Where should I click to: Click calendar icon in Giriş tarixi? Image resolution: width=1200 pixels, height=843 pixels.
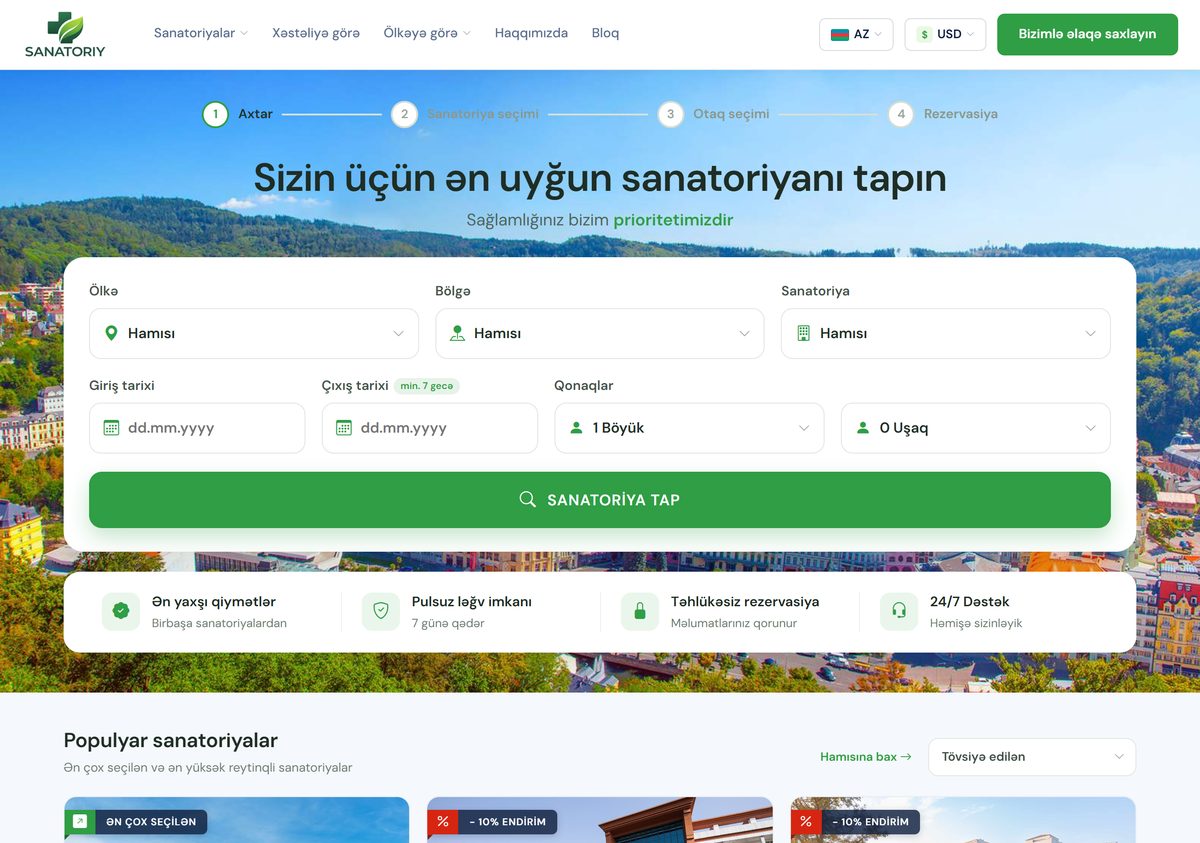[111, 428]
